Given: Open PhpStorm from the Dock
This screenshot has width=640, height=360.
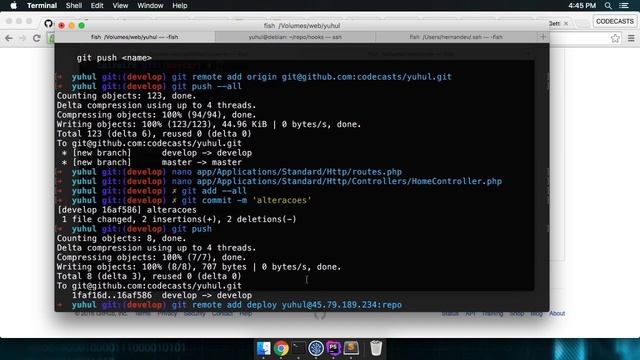Looking at the screenshot, I should tap(333, 348).
